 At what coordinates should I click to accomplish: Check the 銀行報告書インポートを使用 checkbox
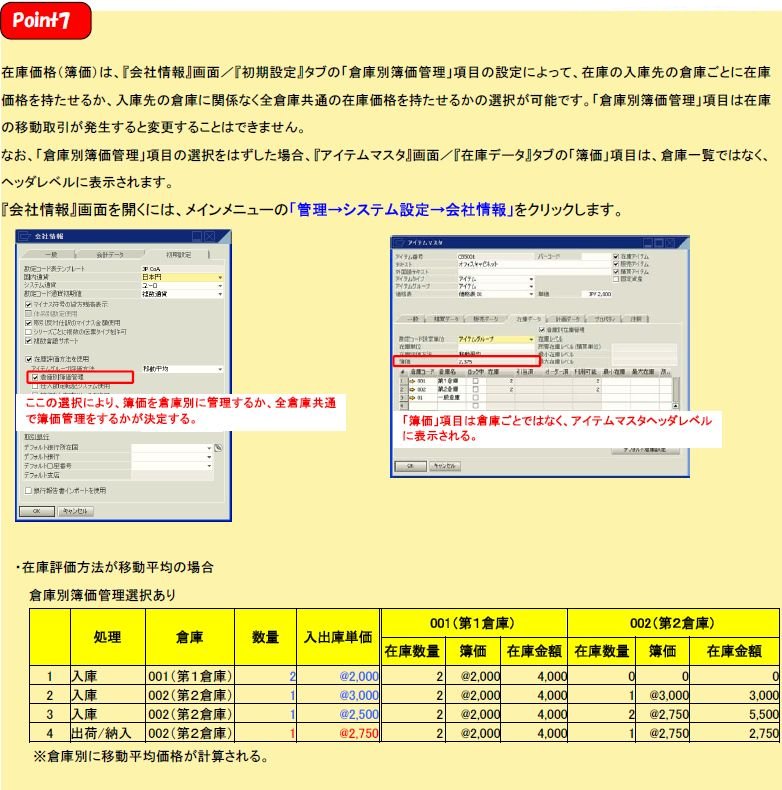[28, 490]
